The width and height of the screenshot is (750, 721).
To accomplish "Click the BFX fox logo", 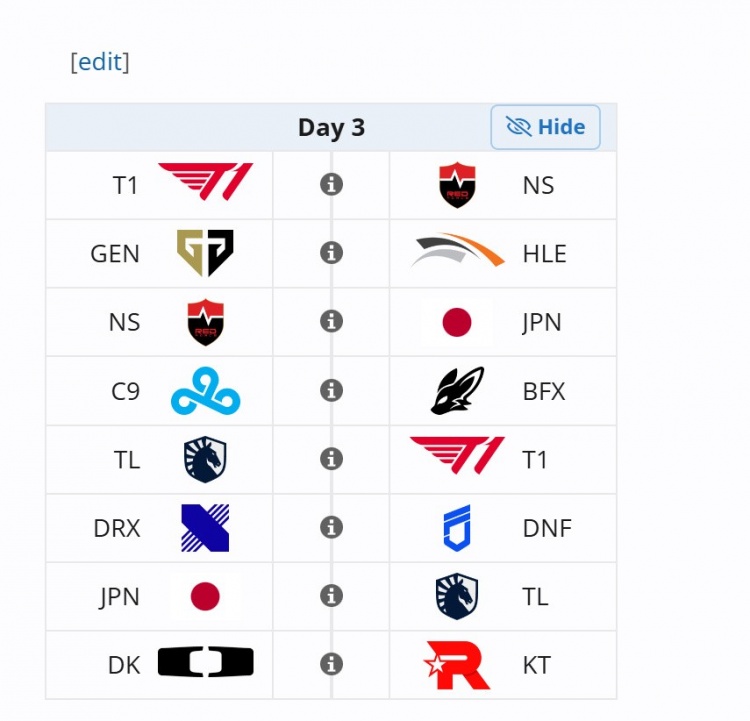I will [457, 390].
